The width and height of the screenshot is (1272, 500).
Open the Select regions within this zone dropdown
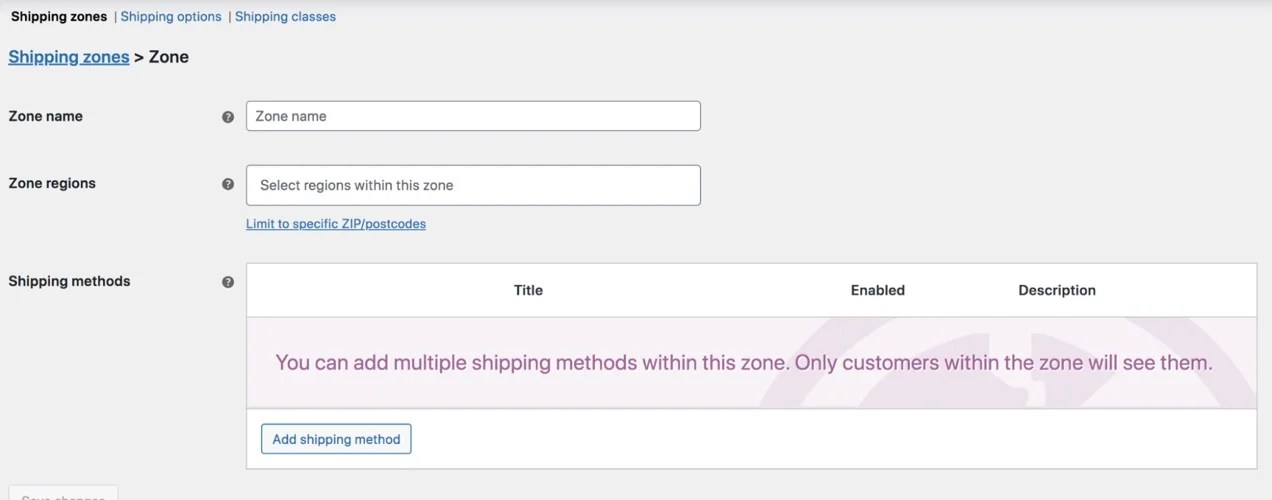coord(473,185)
